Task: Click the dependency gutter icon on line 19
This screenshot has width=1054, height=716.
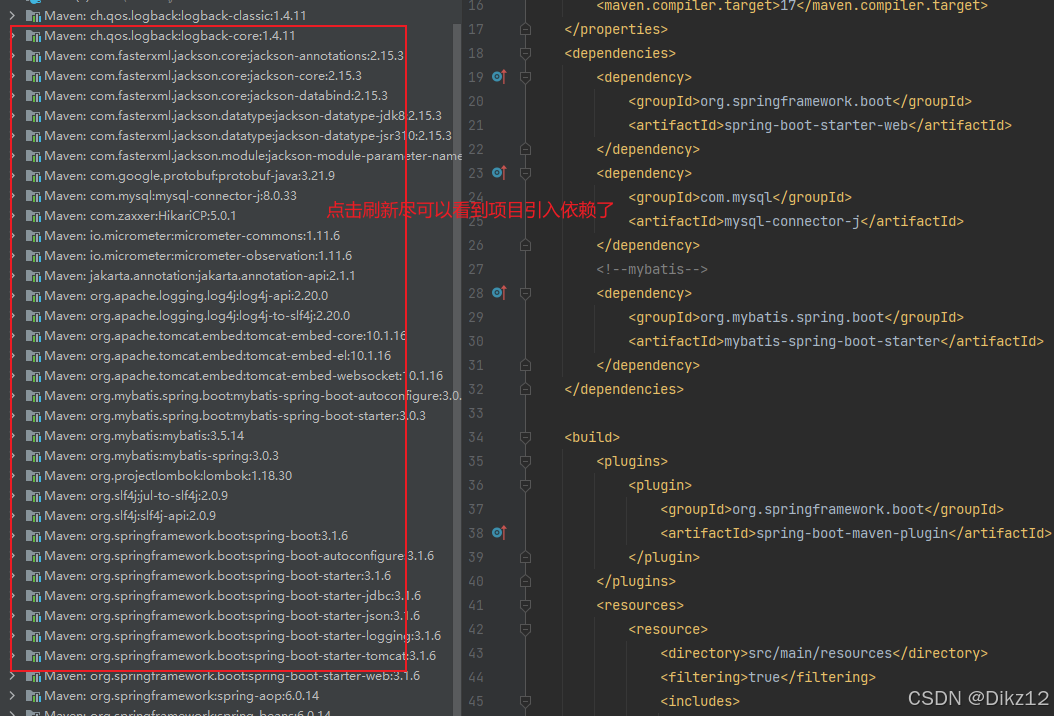Action: click(x=499, y=77)
